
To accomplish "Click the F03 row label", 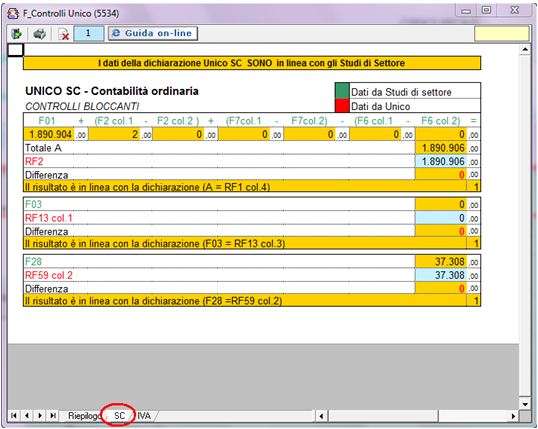I will (33, 205).
